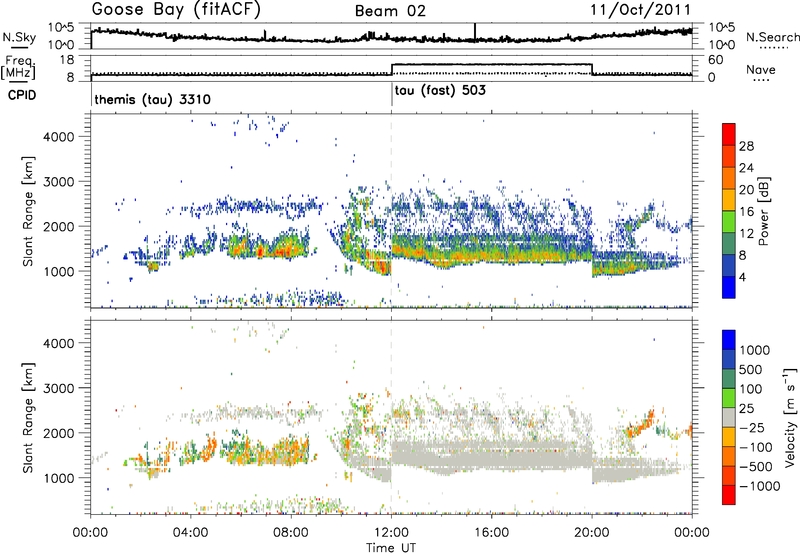Viewport: 800px width, 554px height.
Task: Click the '-25' label on Velocity colorbar
Action: click(x=752, y=428)
